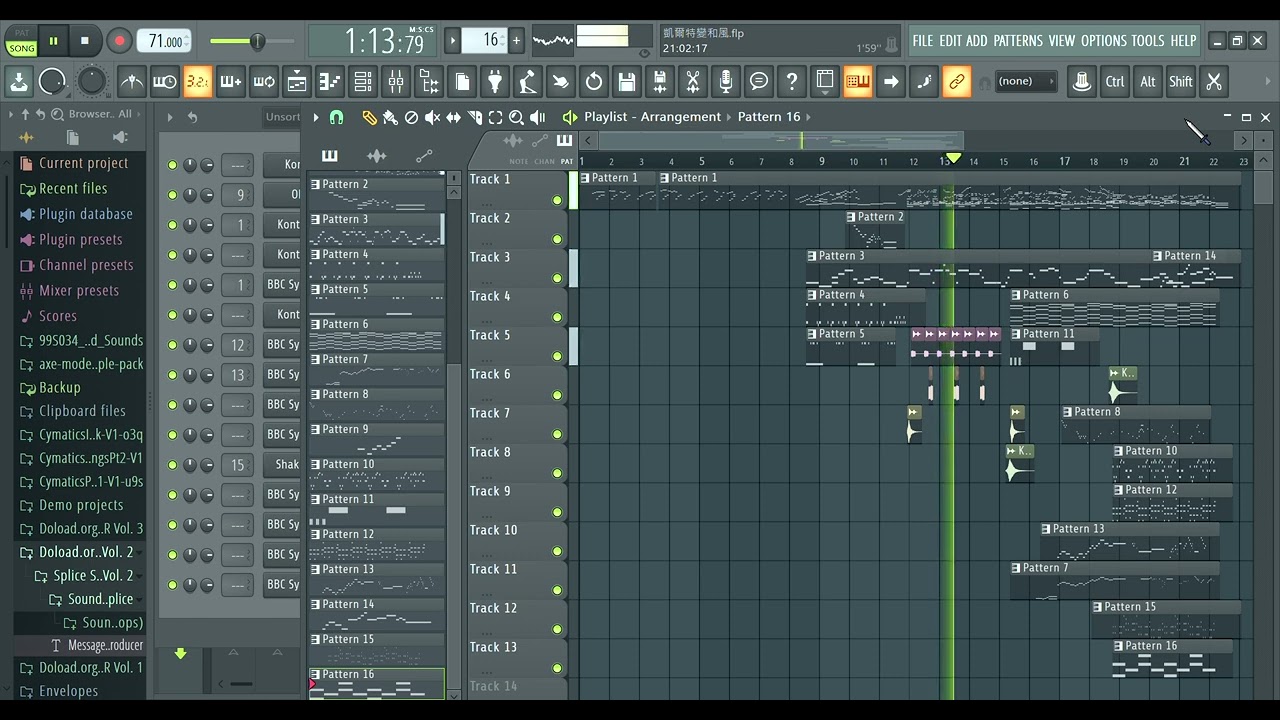
Task: Open the Channel rack window from the toolbar
Action: coord(363,81)
